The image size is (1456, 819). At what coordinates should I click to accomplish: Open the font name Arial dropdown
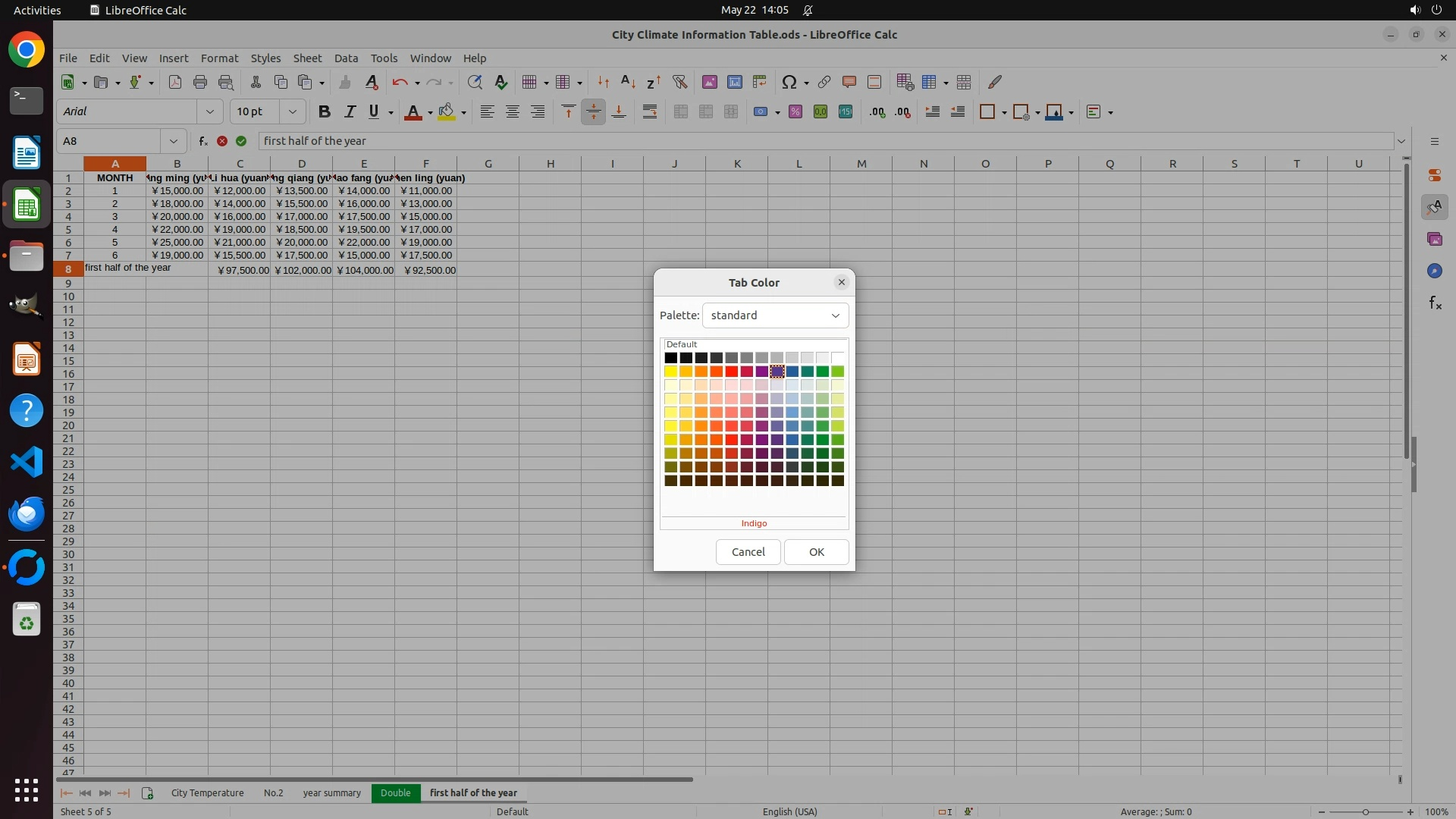210,111
